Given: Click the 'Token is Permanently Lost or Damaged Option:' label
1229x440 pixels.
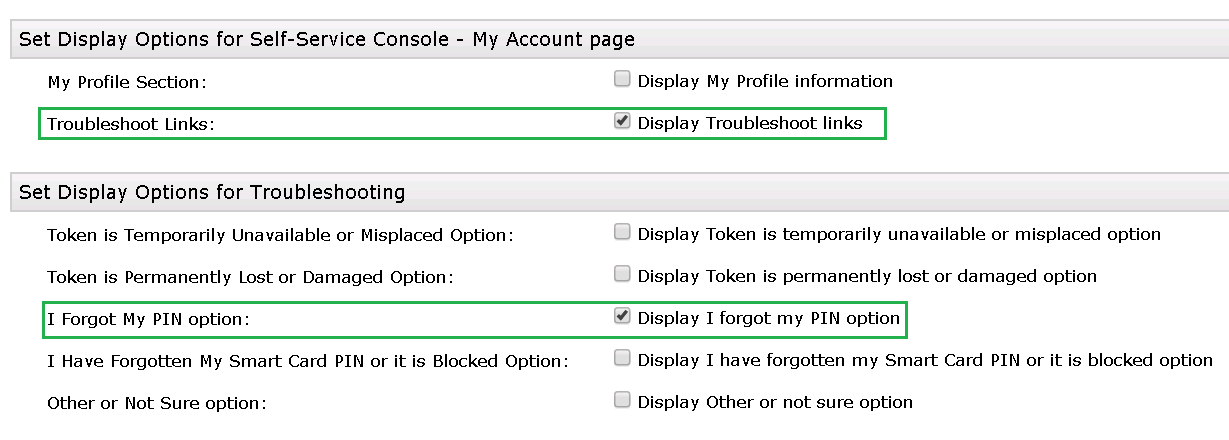Looking at the screenshot, I should click(250, 277).
